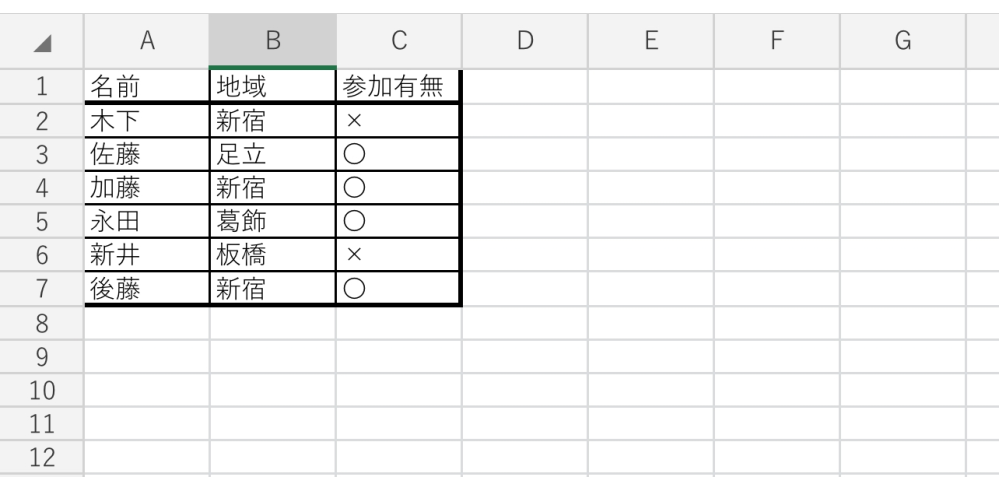Select row 8 header
999x477 pixels.
click(41, 323)
